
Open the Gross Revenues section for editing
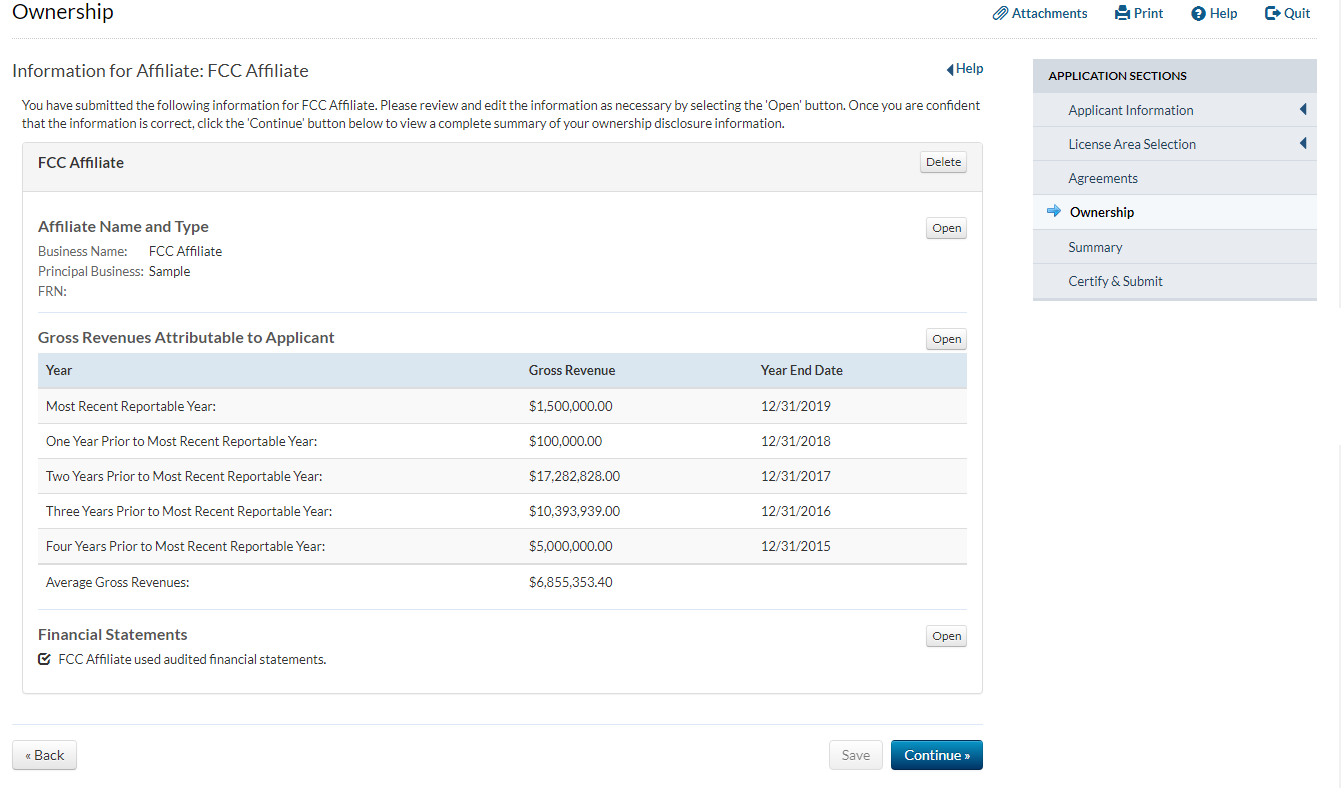pos(946,339)
